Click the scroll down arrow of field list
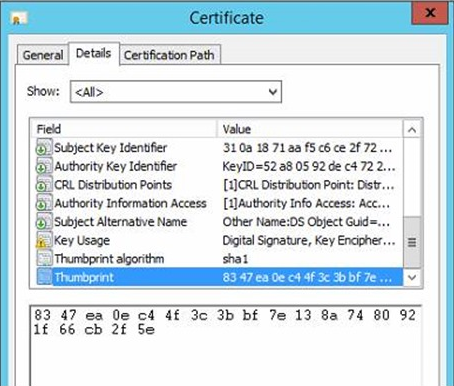This screenshot has width=454, height=386. tap(412, 277)
